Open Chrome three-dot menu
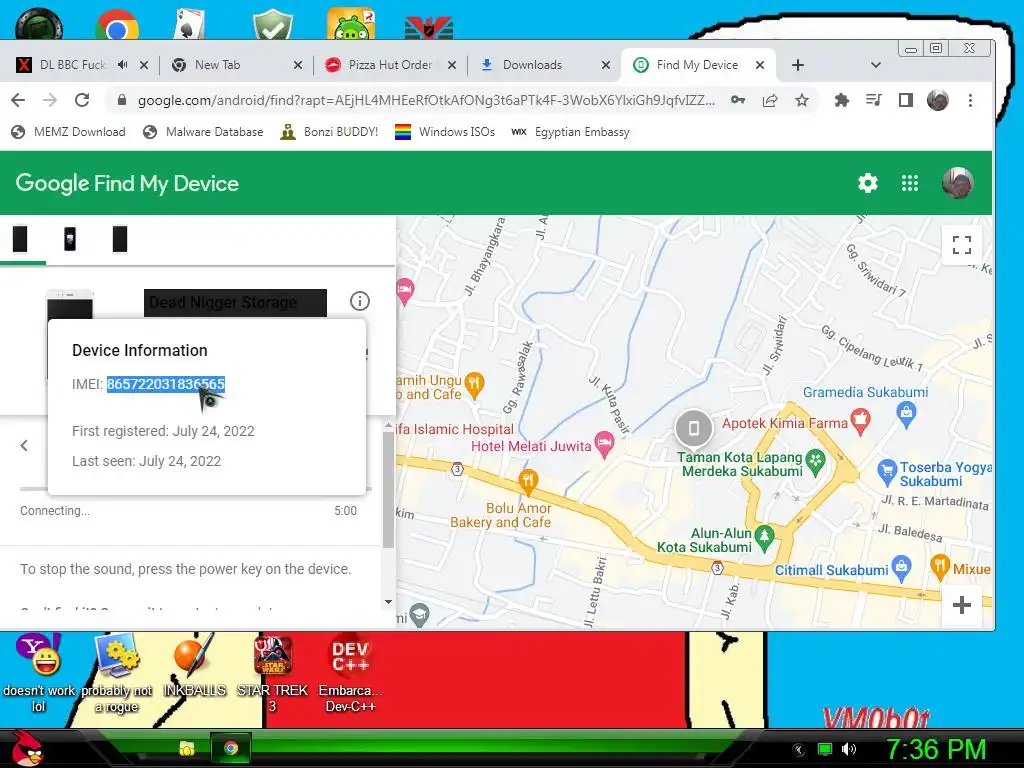 pyautogui.click(x=970, y=100)
